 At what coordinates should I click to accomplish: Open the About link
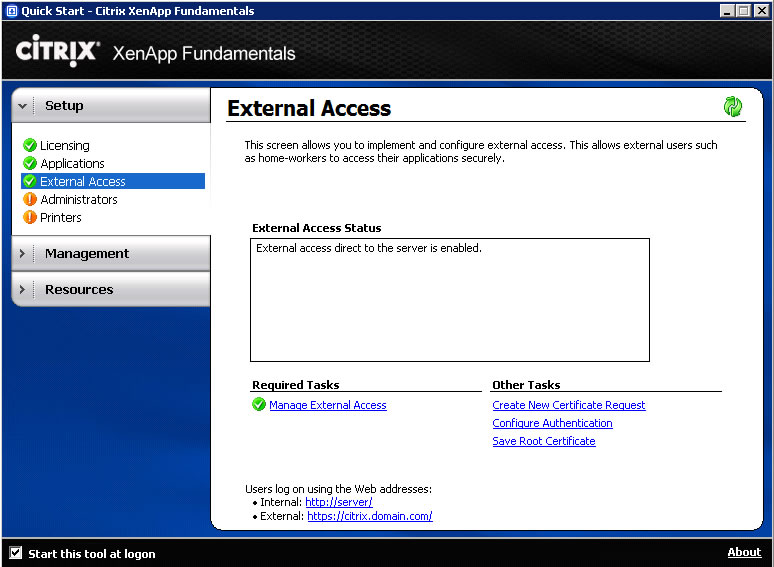pos(744,552)
